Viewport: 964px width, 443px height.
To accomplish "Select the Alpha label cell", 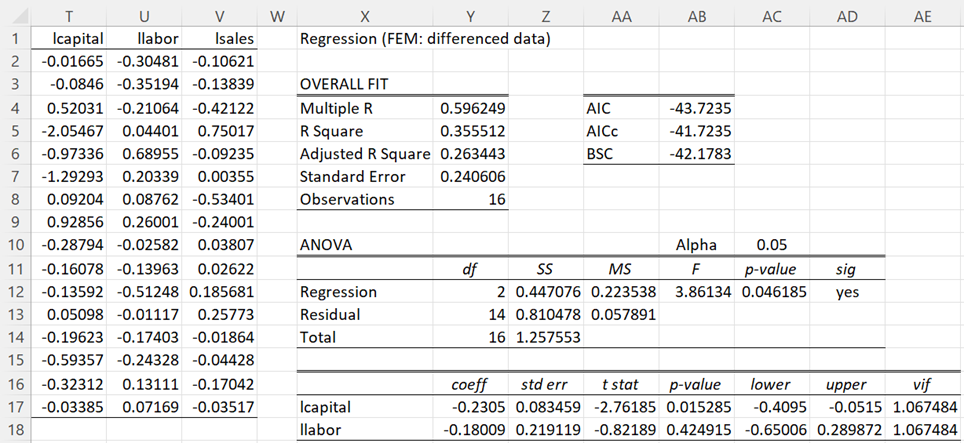I will (x=696, y=245).
